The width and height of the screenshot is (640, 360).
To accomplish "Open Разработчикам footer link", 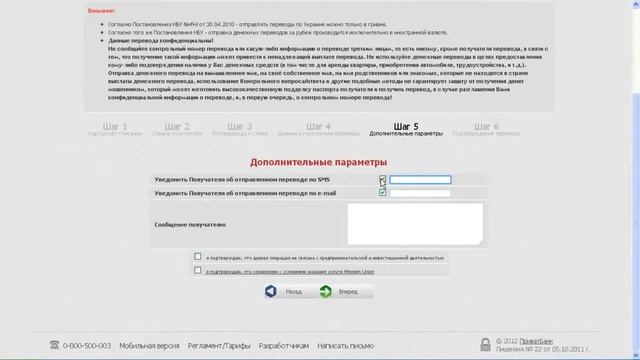I will pos(284,346).
